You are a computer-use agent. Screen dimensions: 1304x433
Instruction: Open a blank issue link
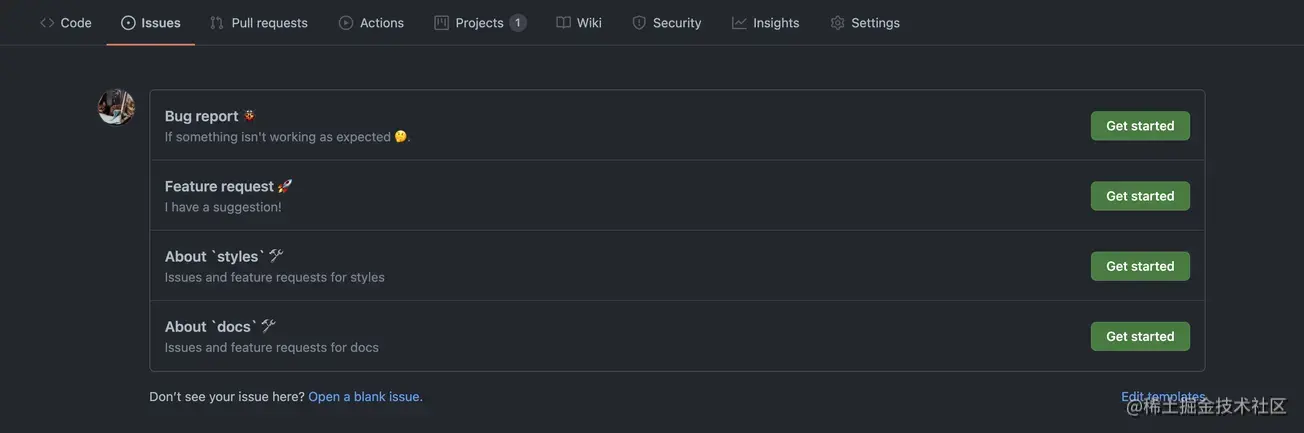point(365,397)
